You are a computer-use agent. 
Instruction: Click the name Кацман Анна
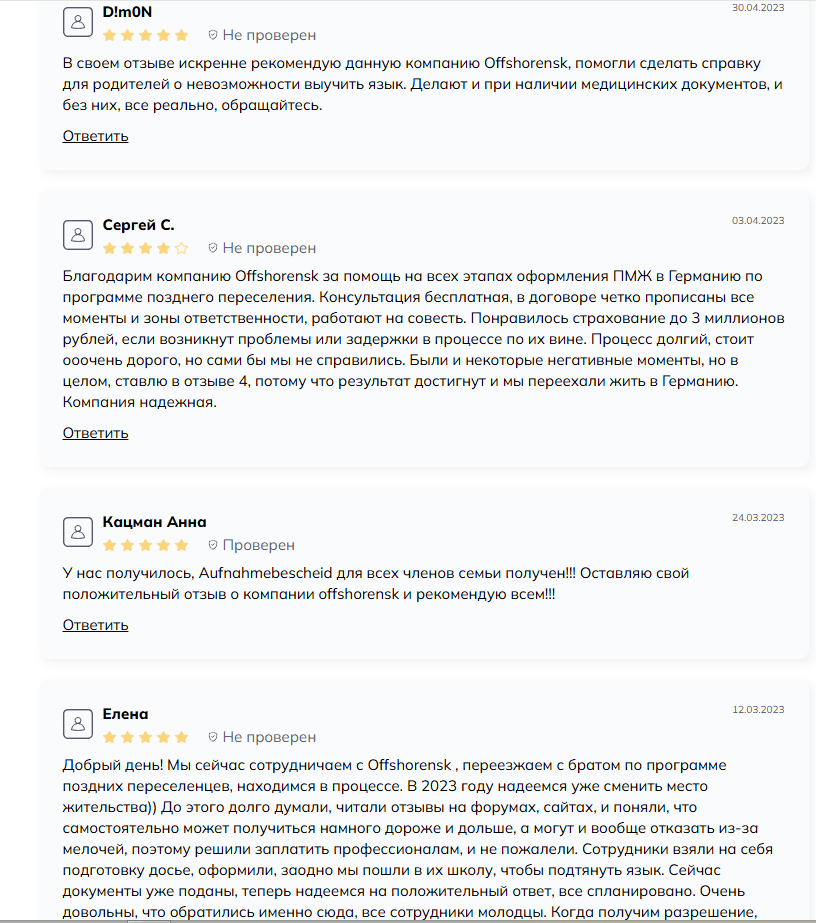click(154, 522)
